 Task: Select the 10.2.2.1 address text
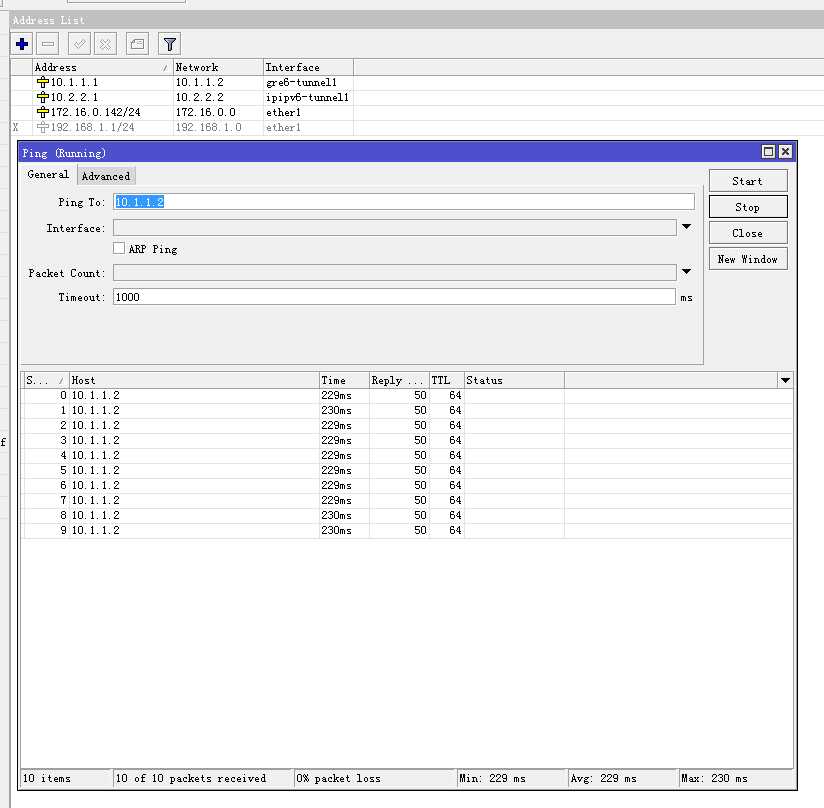click(74, 97)
